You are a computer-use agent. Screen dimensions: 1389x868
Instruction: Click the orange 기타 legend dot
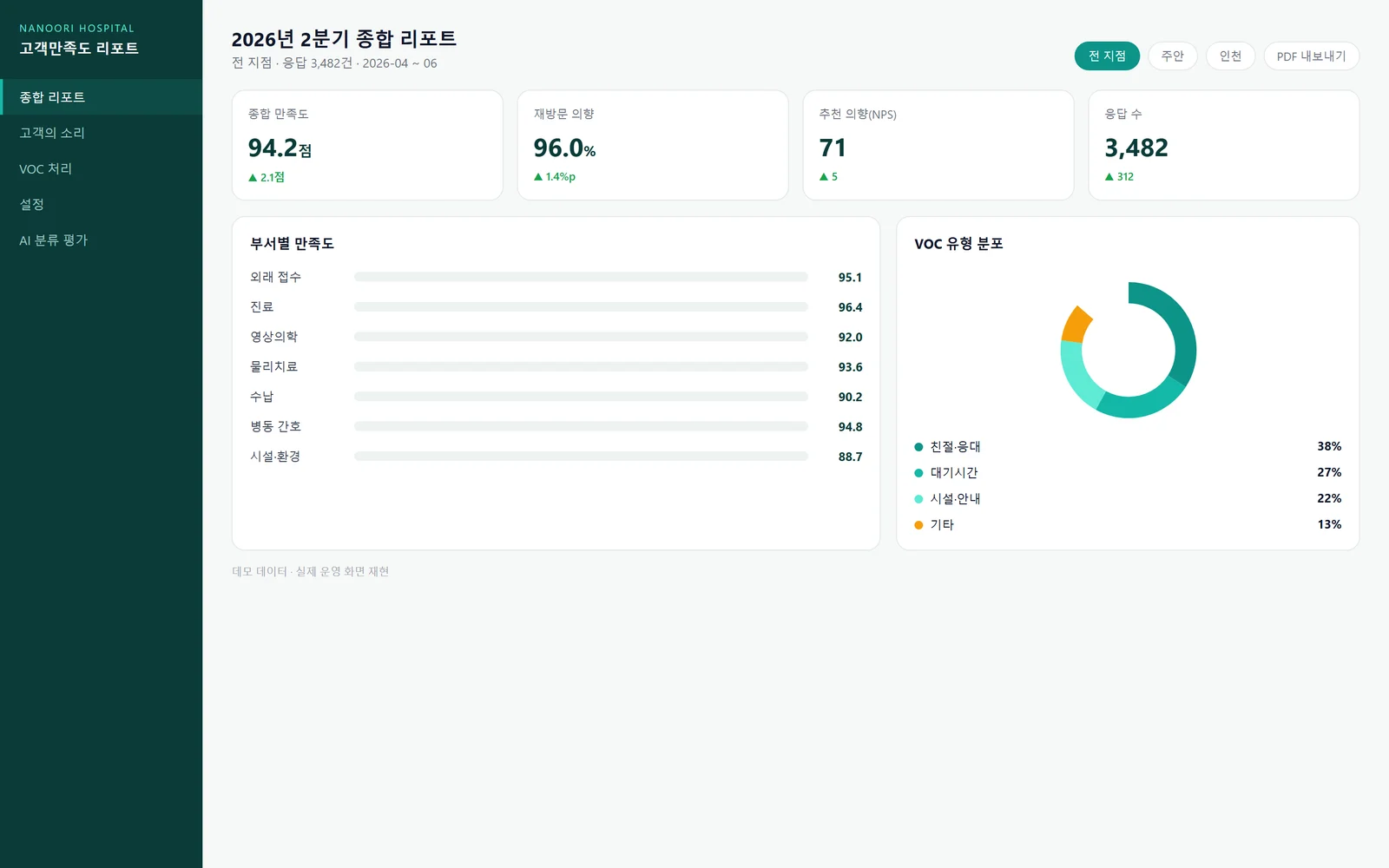[x=918, y=525]
